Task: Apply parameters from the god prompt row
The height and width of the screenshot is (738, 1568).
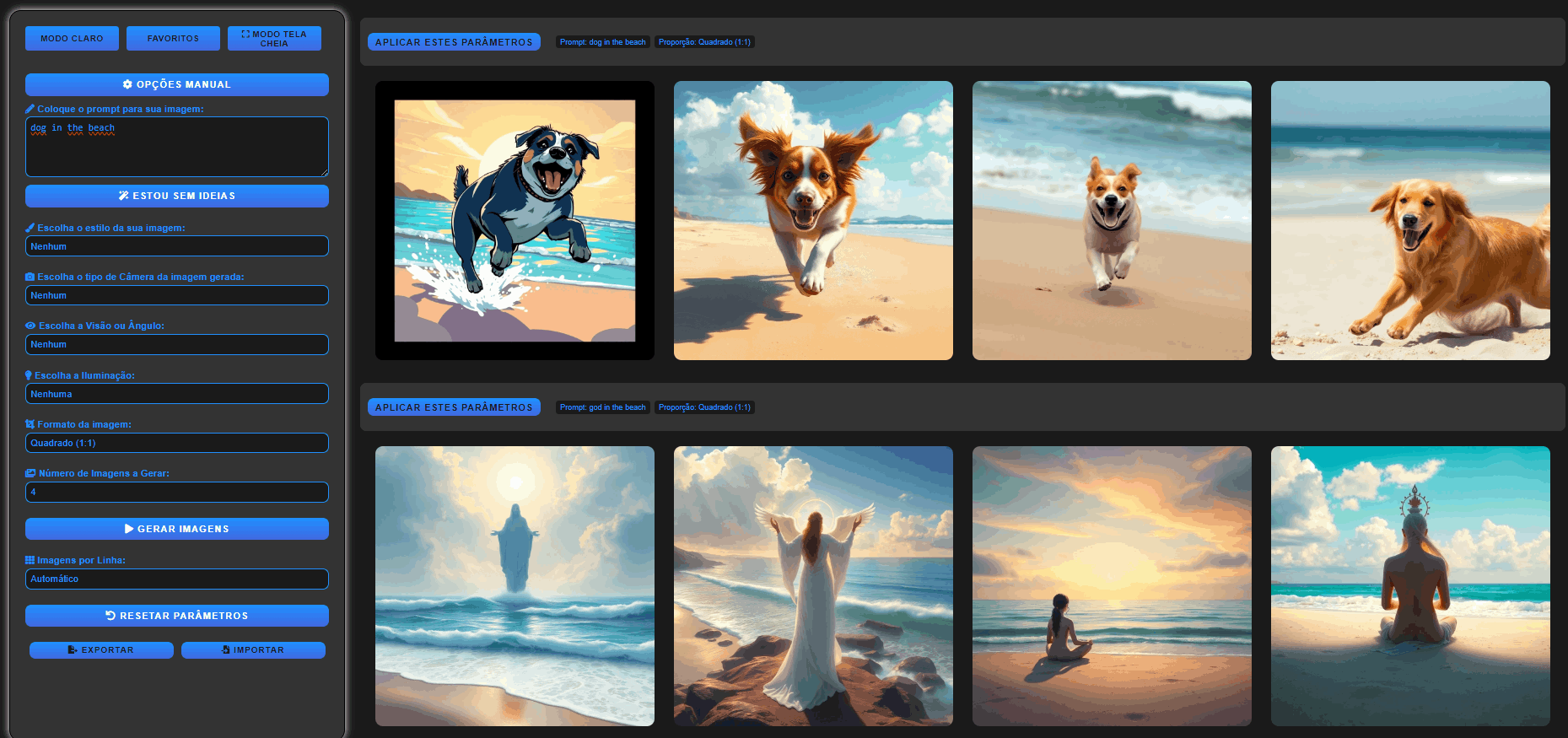Action: [454, 407]
